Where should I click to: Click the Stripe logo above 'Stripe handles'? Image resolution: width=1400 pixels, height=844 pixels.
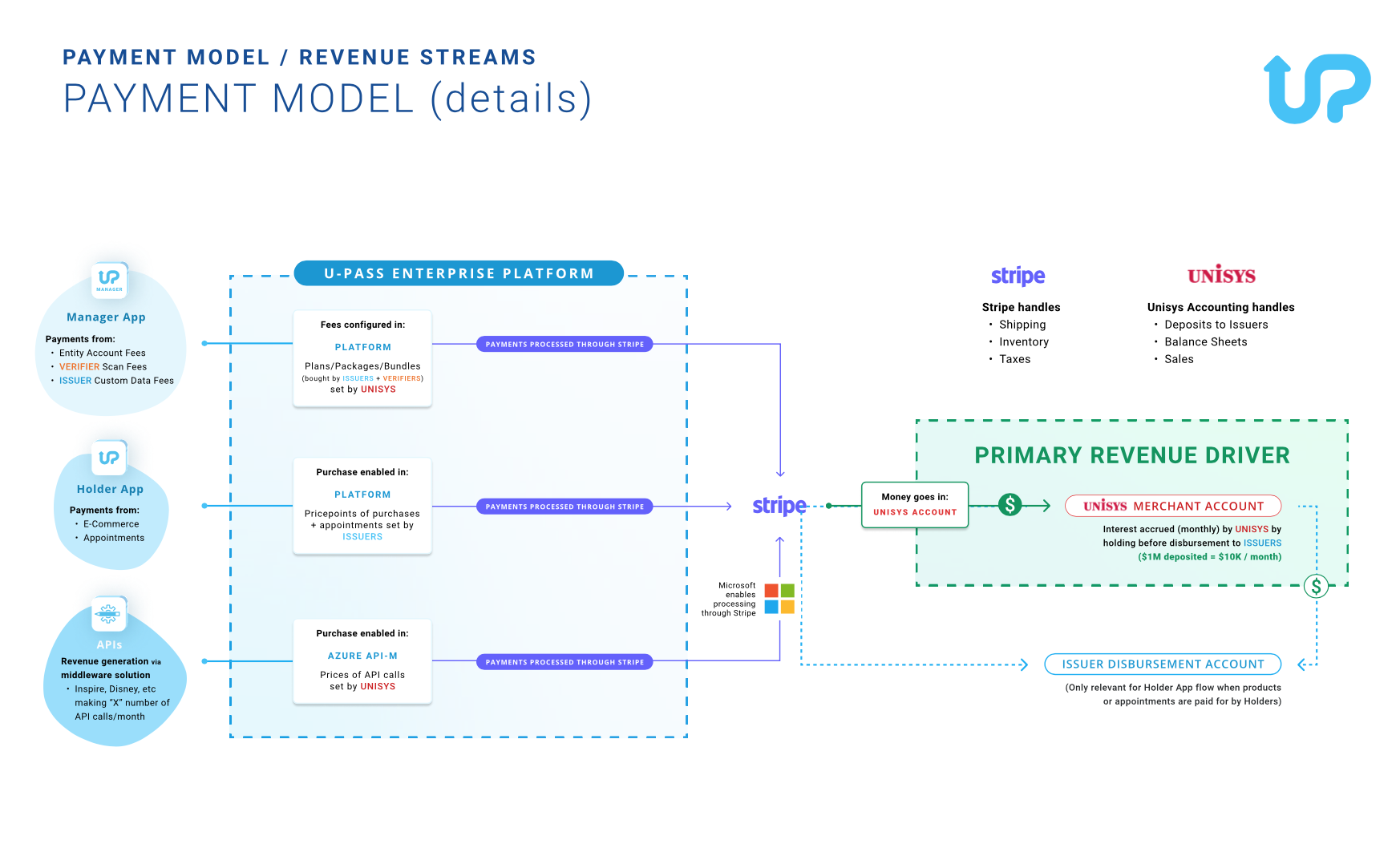pos(1018,276)
